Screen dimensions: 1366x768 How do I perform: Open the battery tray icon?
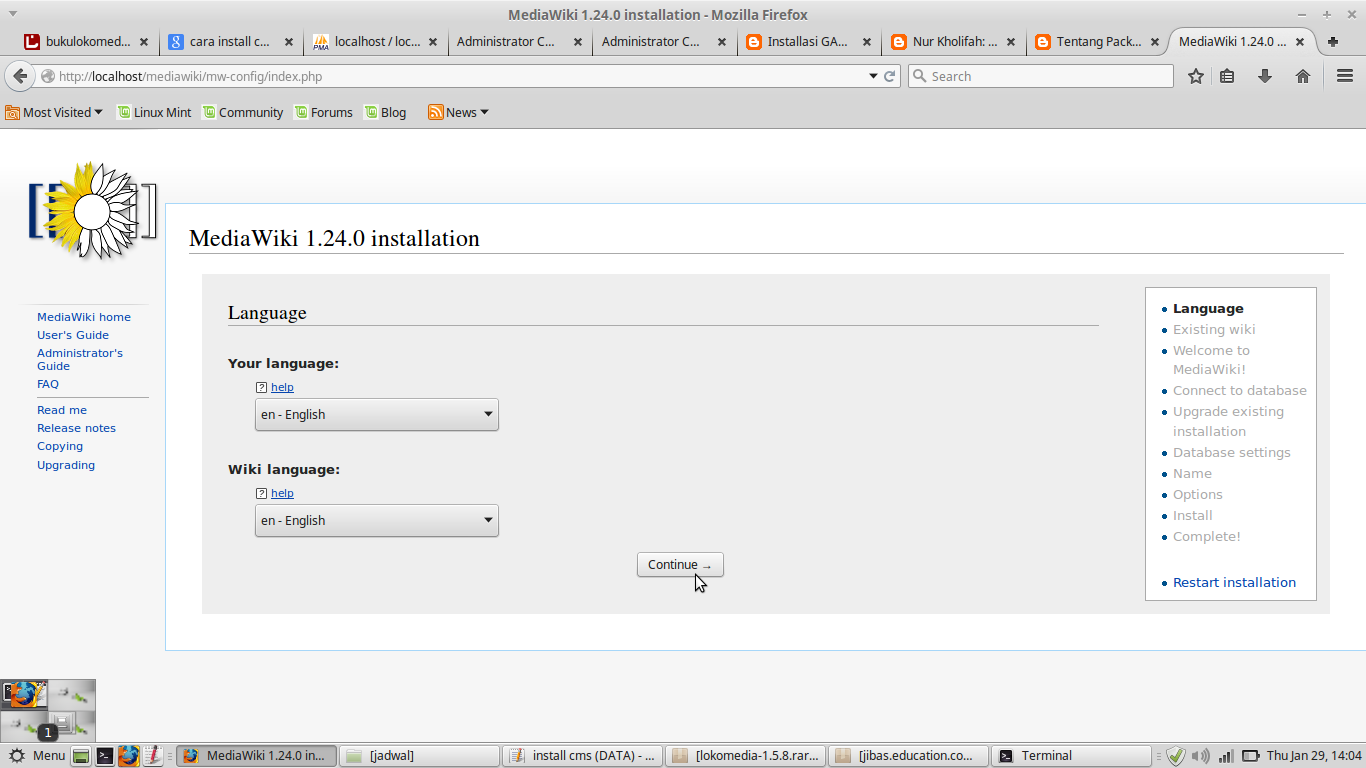tap(1250, 756)
